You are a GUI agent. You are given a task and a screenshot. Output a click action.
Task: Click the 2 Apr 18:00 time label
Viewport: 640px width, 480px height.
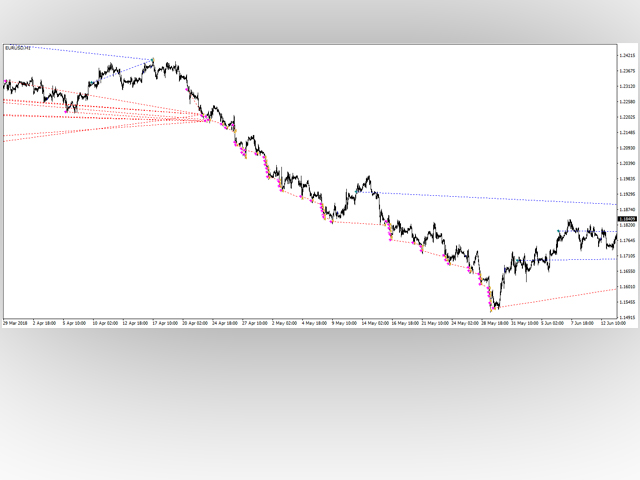pos(44,323)
